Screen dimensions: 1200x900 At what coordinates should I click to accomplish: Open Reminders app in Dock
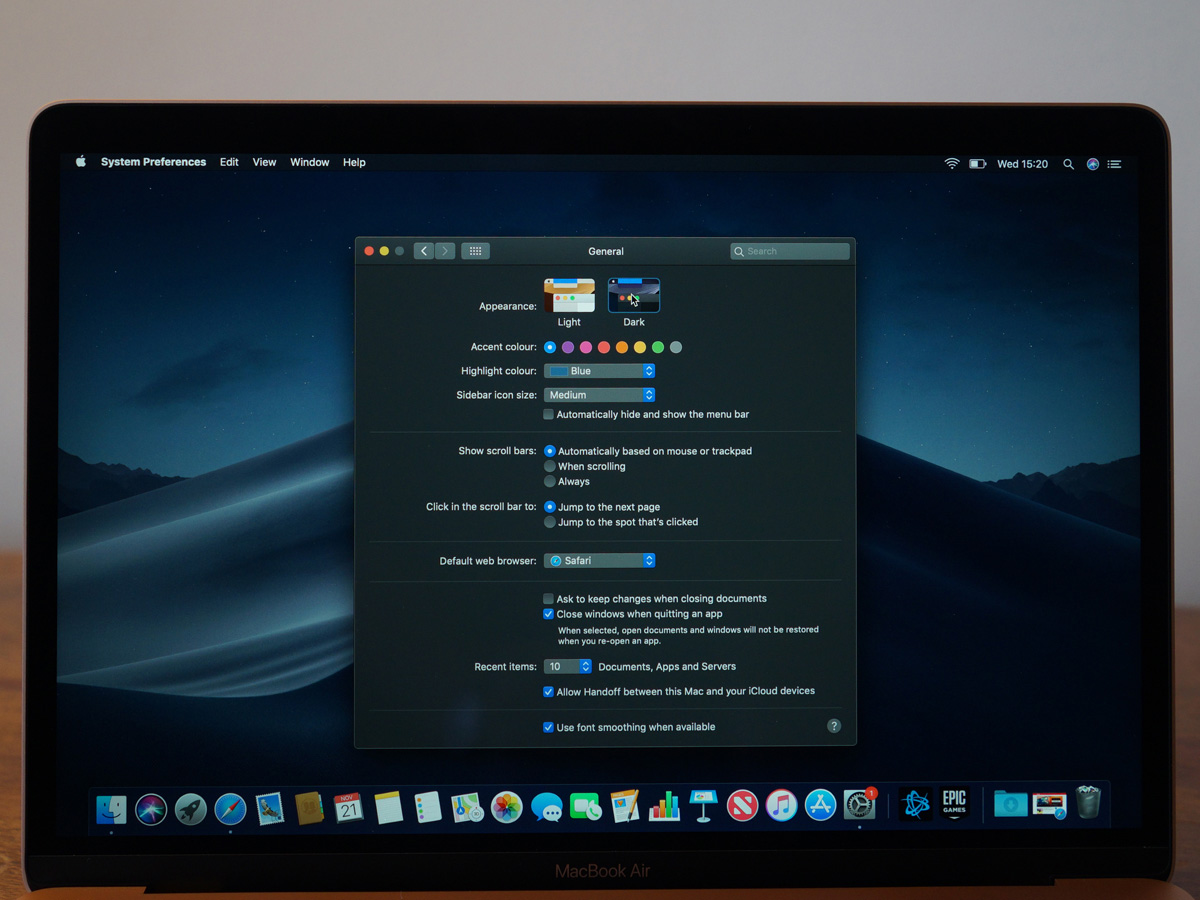(x=428, y=808)
